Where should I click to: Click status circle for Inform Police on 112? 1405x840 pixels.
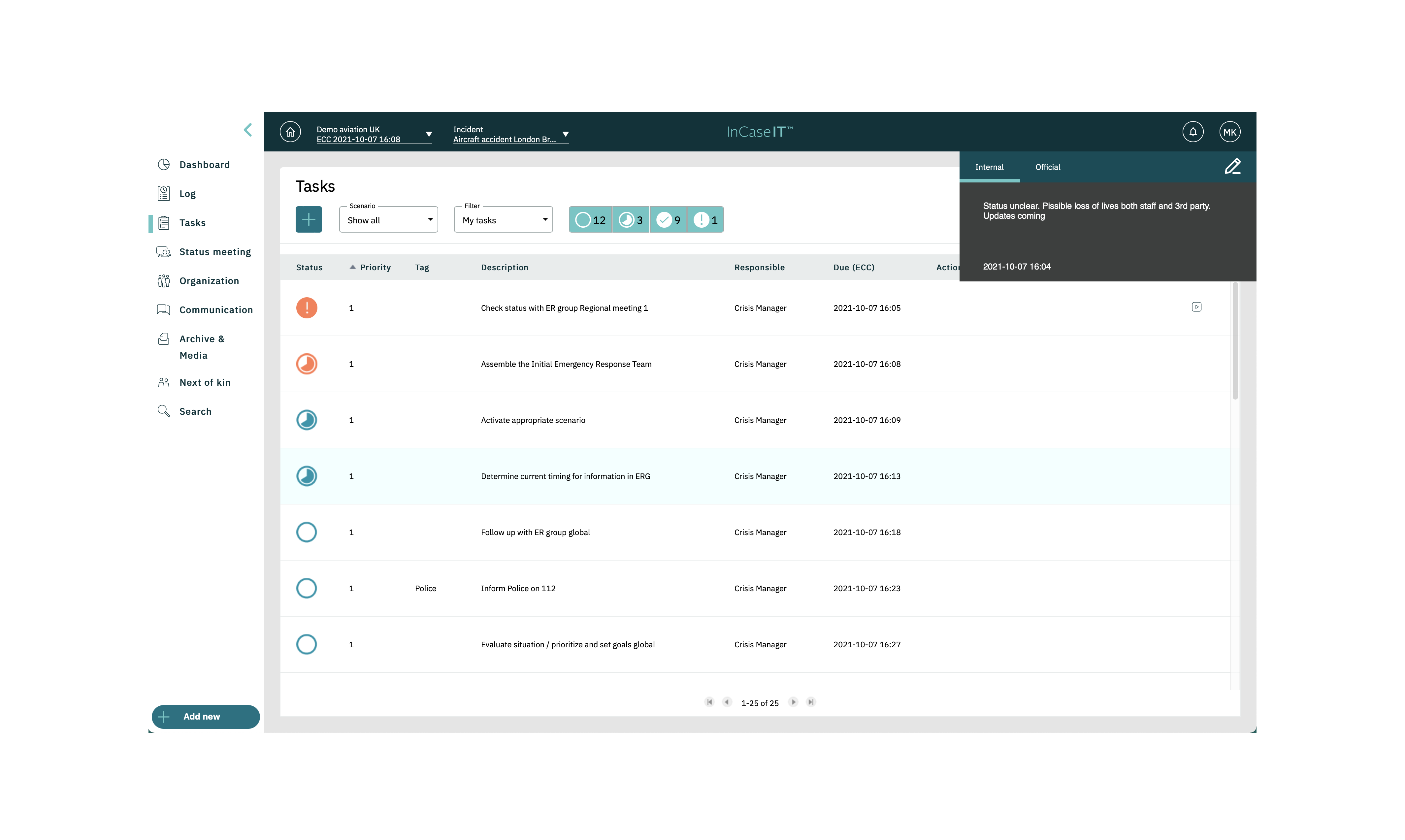point(307,588)
